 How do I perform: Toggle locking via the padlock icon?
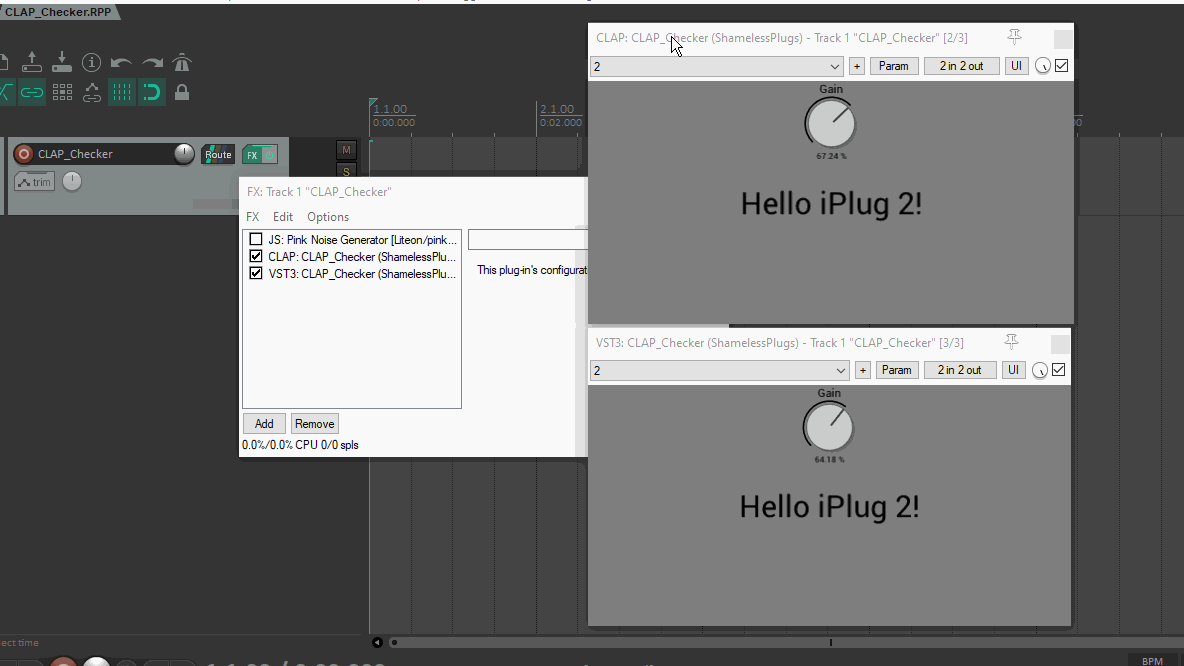tap(182, 92)
